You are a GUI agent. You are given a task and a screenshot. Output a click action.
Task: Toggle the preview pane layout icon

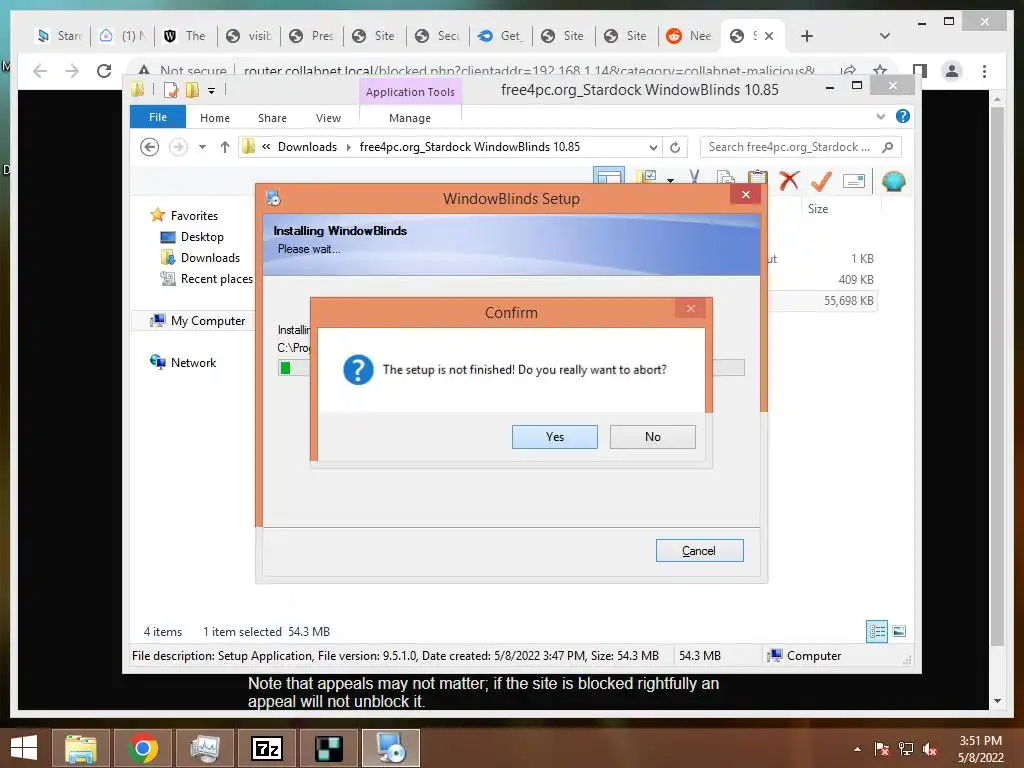[609, 176]
